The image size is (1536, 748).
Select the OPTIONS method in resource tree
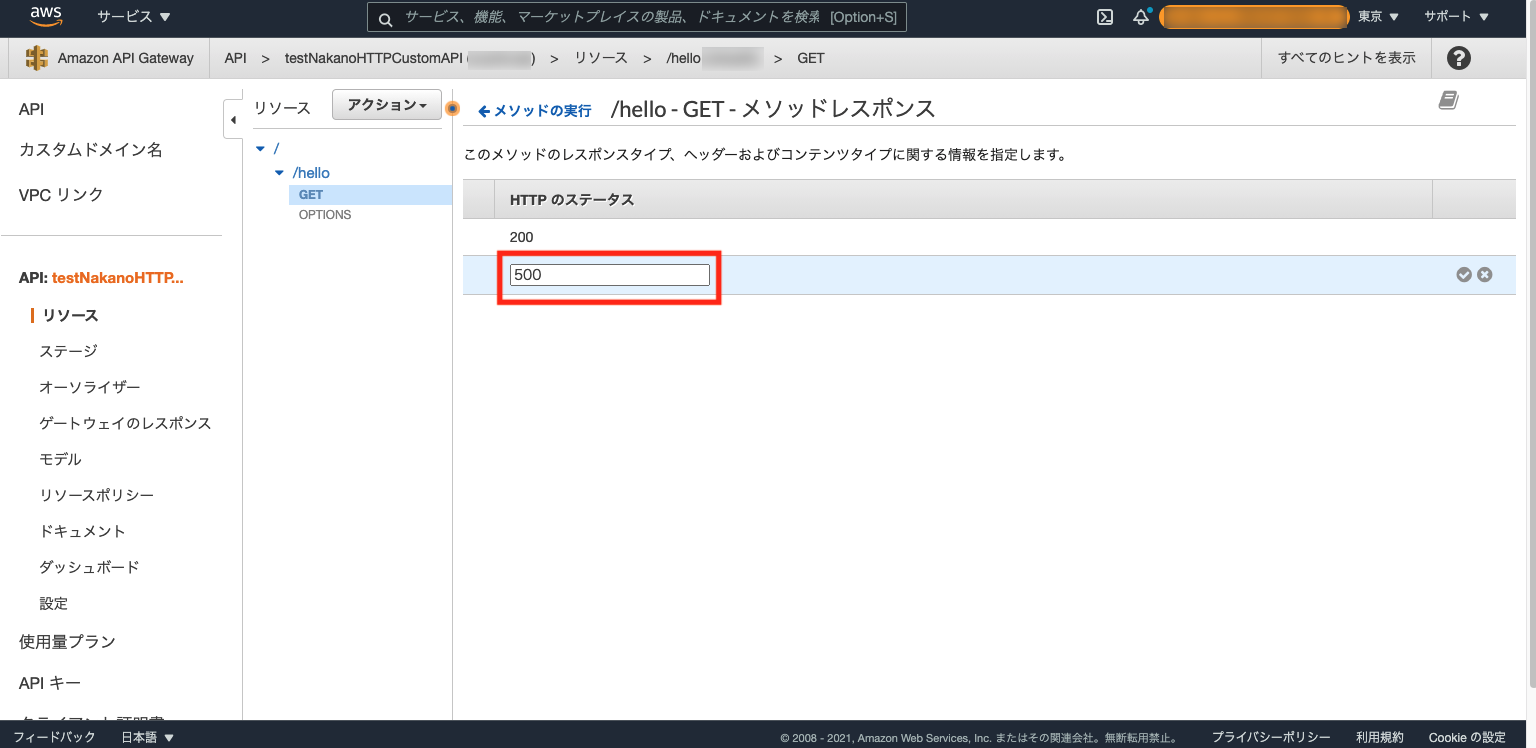(325, 215)
